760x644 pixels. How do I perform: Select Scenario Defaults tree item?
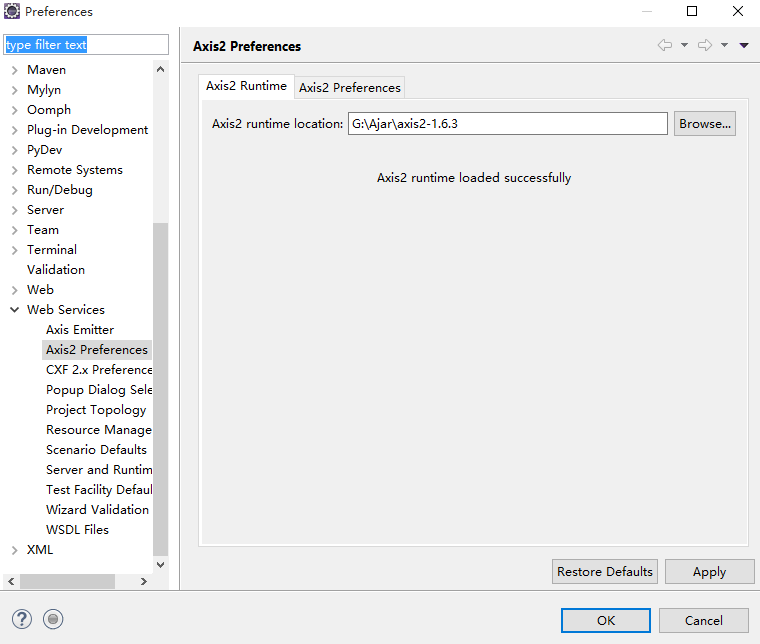coord(96,450)
